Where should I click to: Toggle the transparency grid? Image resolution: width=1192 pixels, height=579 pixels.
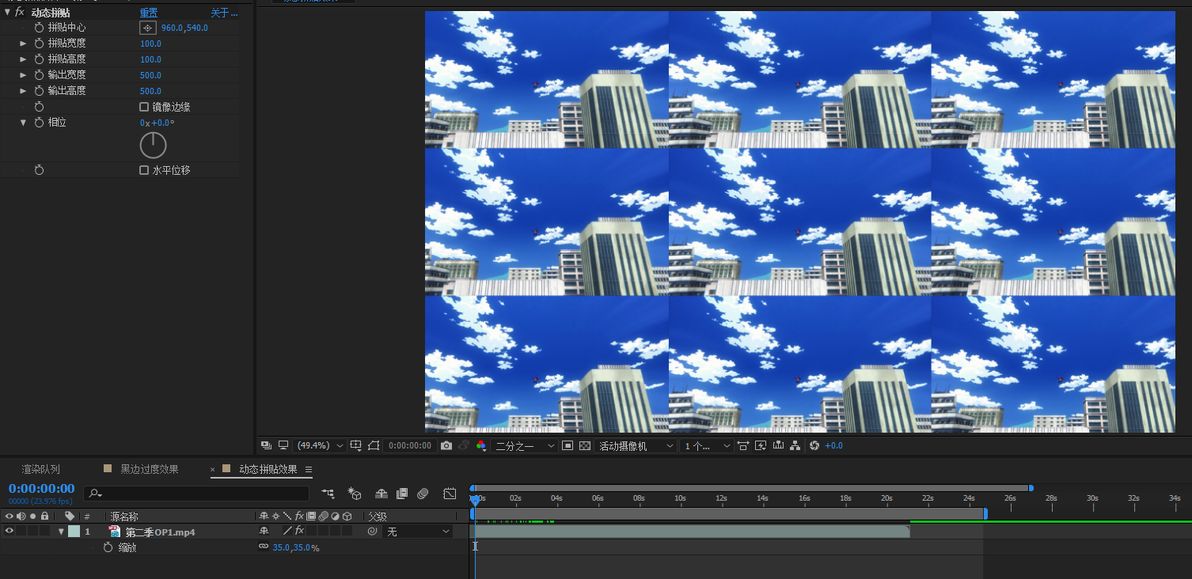584,445
